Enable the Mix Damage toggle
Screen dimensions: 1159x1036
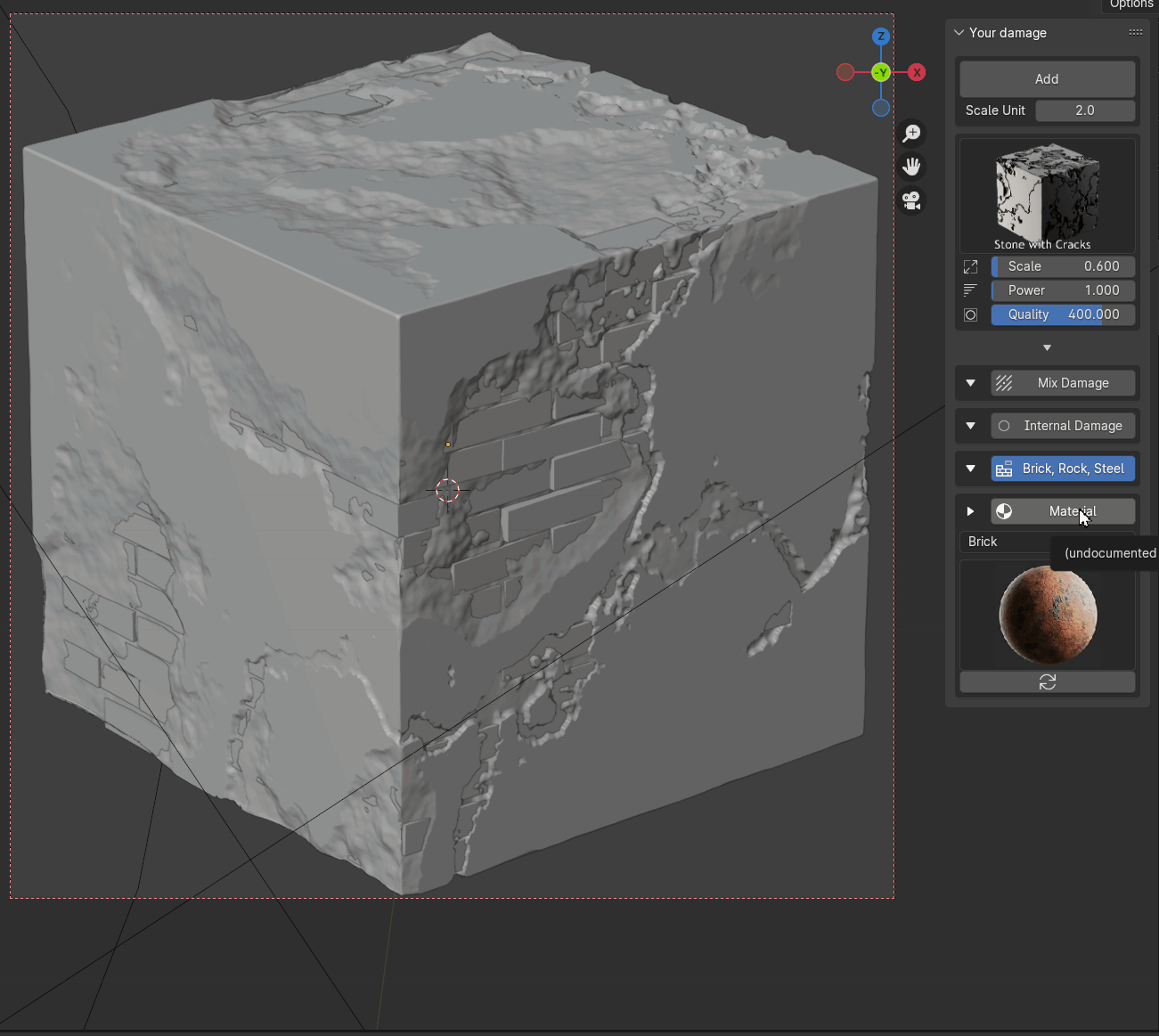[1063, 383]
